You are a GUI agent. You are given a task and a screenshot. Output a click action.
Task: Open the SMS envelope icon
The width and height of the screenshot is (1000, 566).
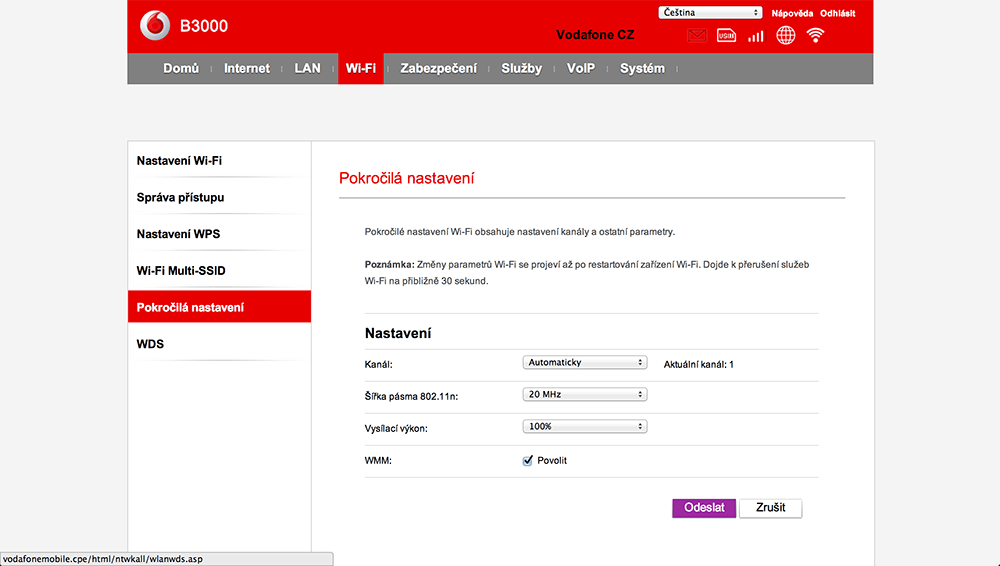point(697,36)
